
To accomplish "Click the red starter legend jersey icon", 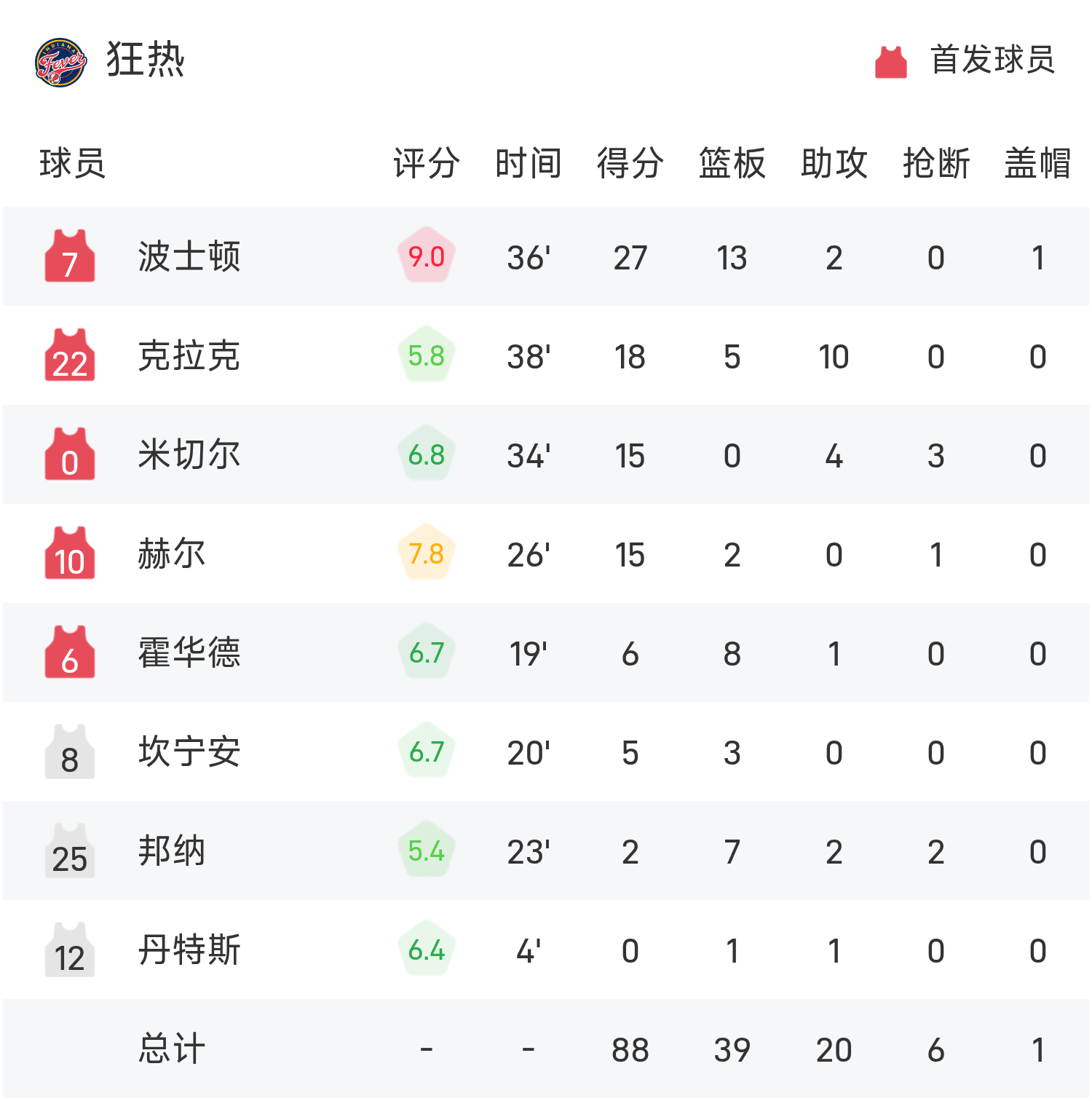I will (x=890, y=62).
